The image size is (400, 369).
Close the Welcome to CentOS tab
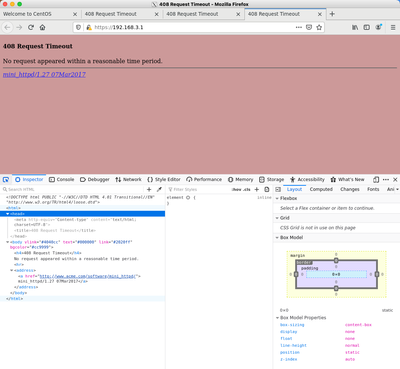75,14
